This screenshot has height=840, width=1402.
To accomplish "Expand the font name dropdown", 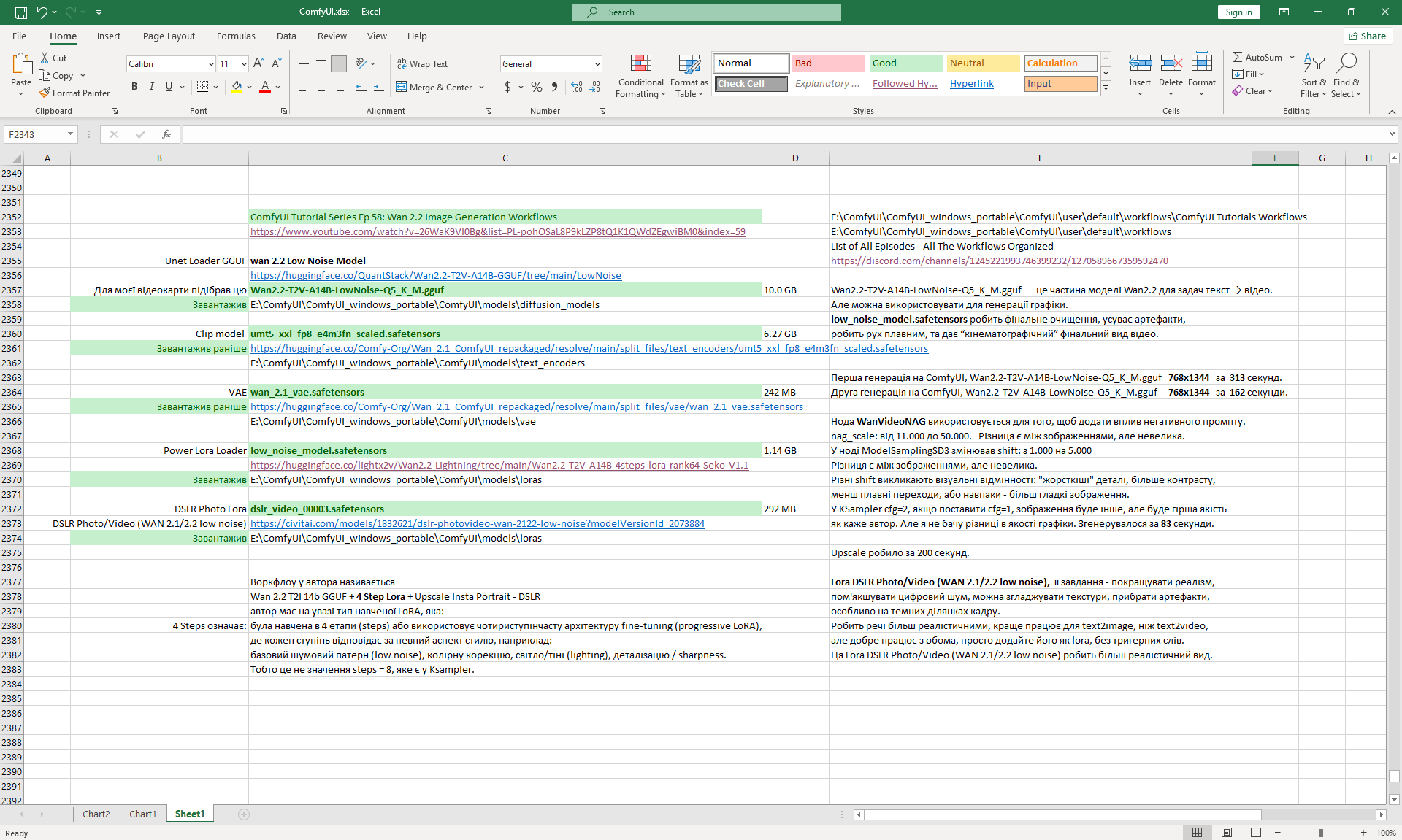I will (x=211, y=64).
